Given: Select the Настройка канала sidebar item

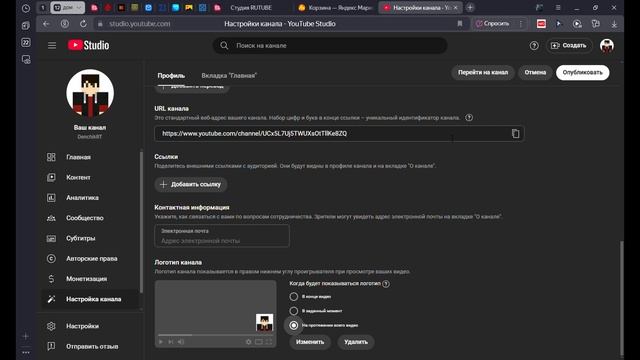Looking at the screenshot, I should 90,299.
